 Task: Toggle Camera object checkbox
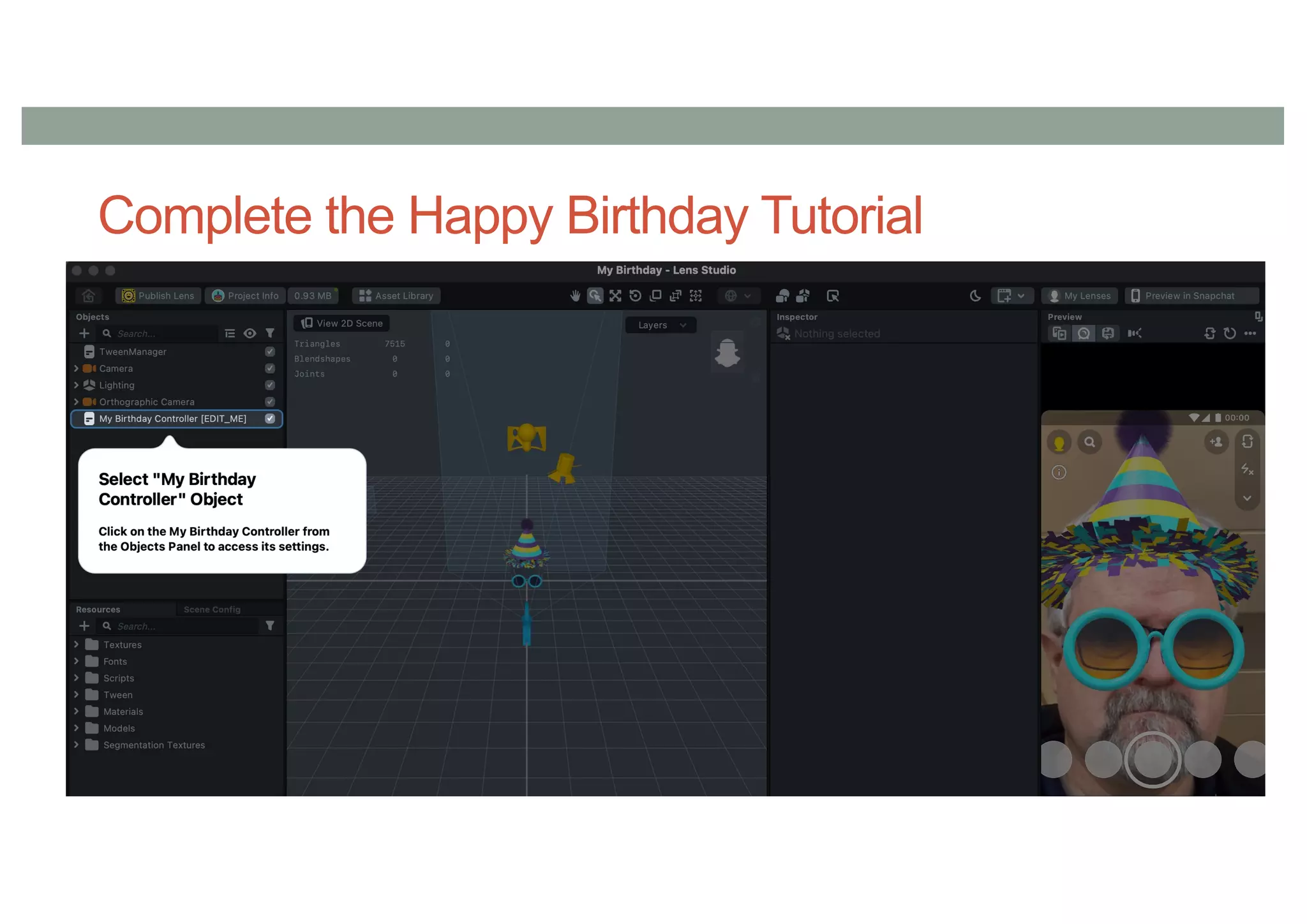[270, 368]
